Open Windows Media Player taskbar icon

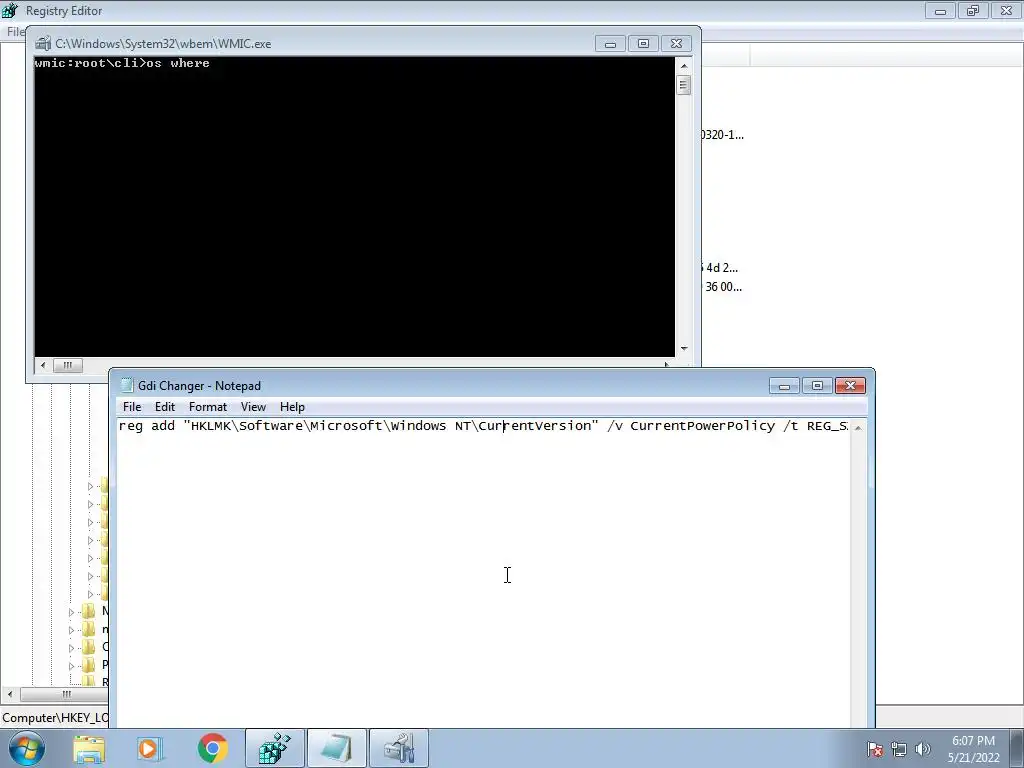tap(150, 748)
